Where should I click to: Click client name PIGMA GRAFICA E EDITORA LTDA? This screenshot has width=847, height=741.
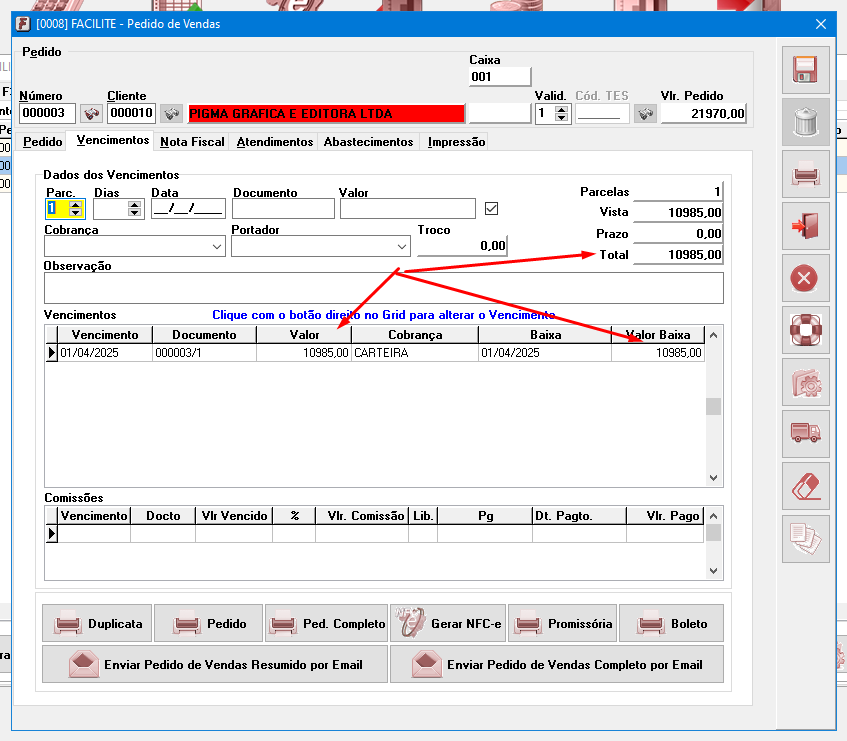pyautogui.click(x=326, y=113)
